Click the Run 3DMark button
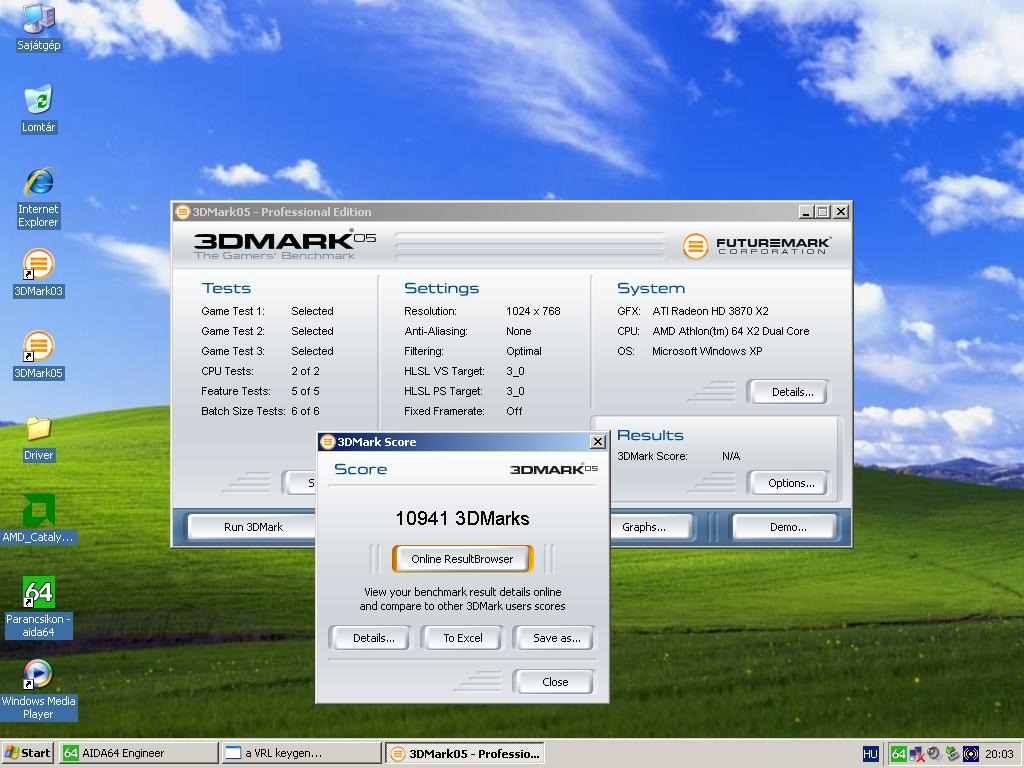The image size is (1024, 768). coord(253,527)
